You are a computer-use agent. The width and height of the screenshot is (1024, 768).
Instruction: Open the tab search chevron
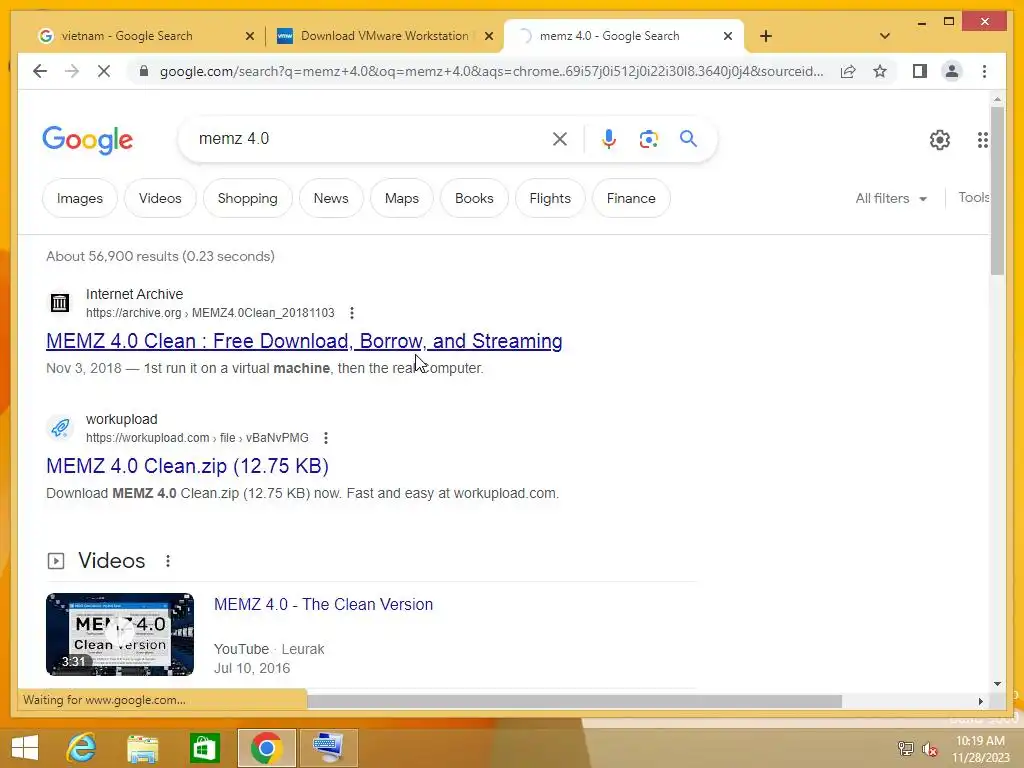coord(885,36)
